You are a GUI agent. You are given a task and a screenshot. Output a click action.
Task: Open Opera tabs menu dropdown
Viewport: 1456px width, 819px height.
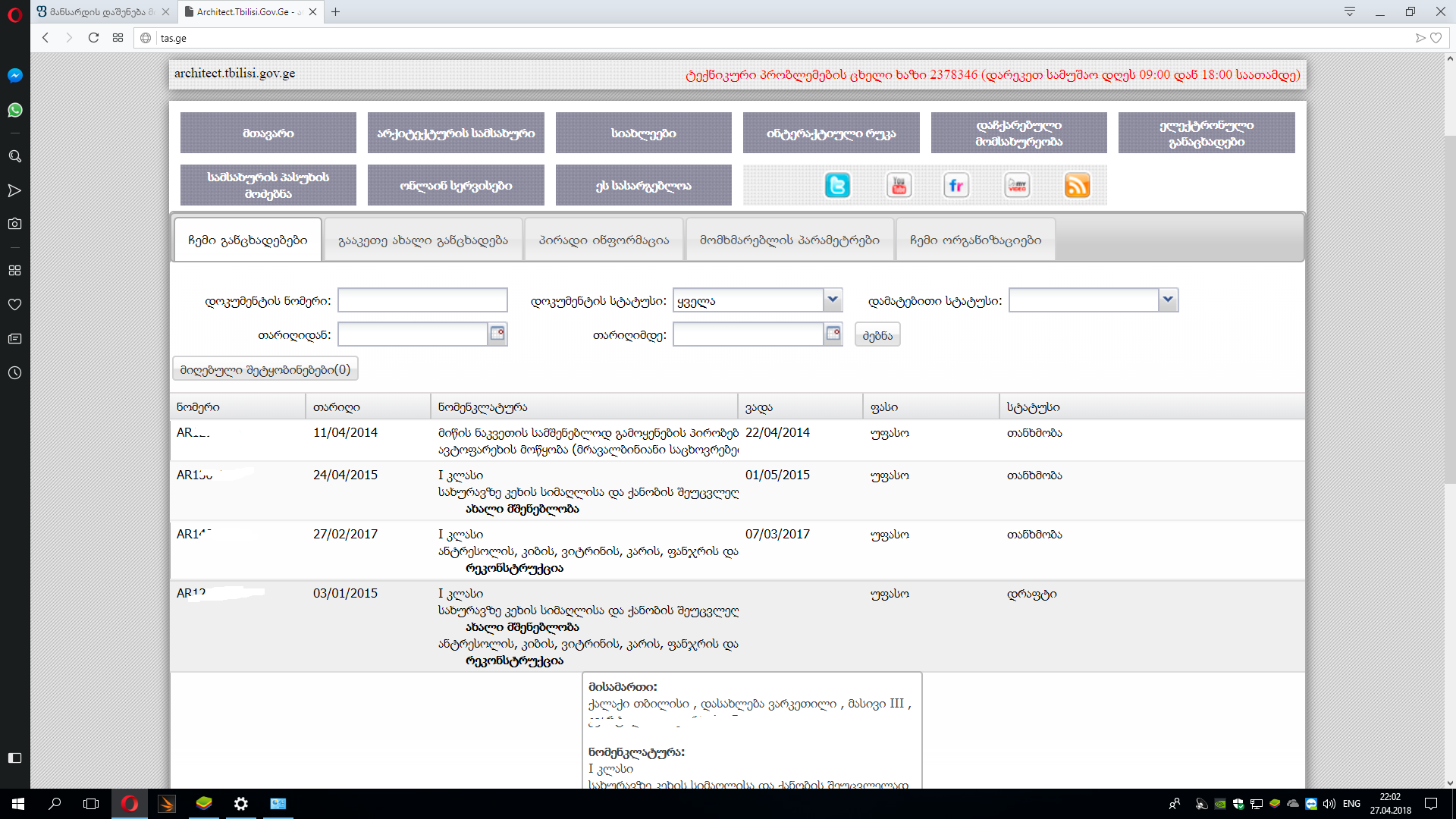pos(1350,11)
